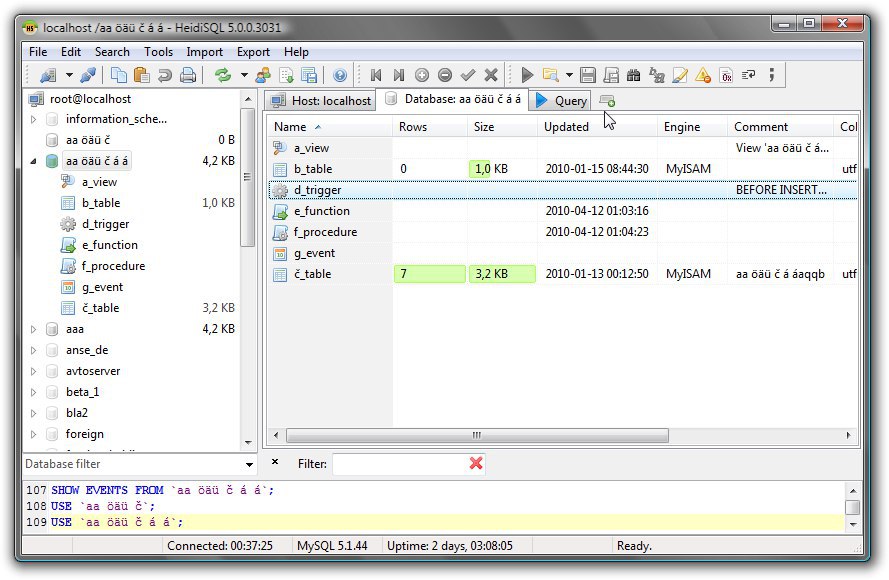889x580 pixels.
Task: Click the find and replace icon
Action: 657,75
